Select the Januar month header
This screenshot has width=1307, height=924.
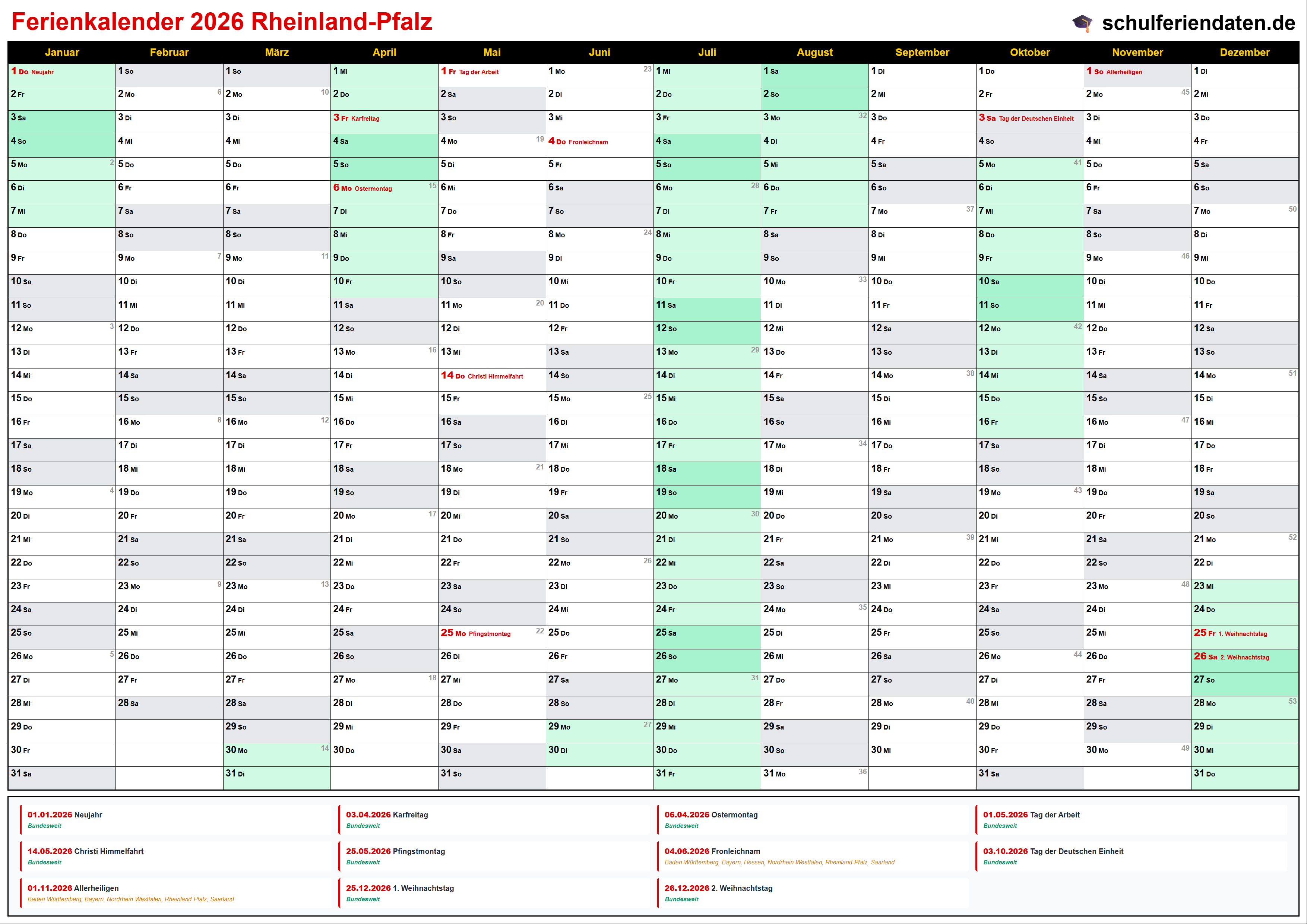[x=61, y=53]
